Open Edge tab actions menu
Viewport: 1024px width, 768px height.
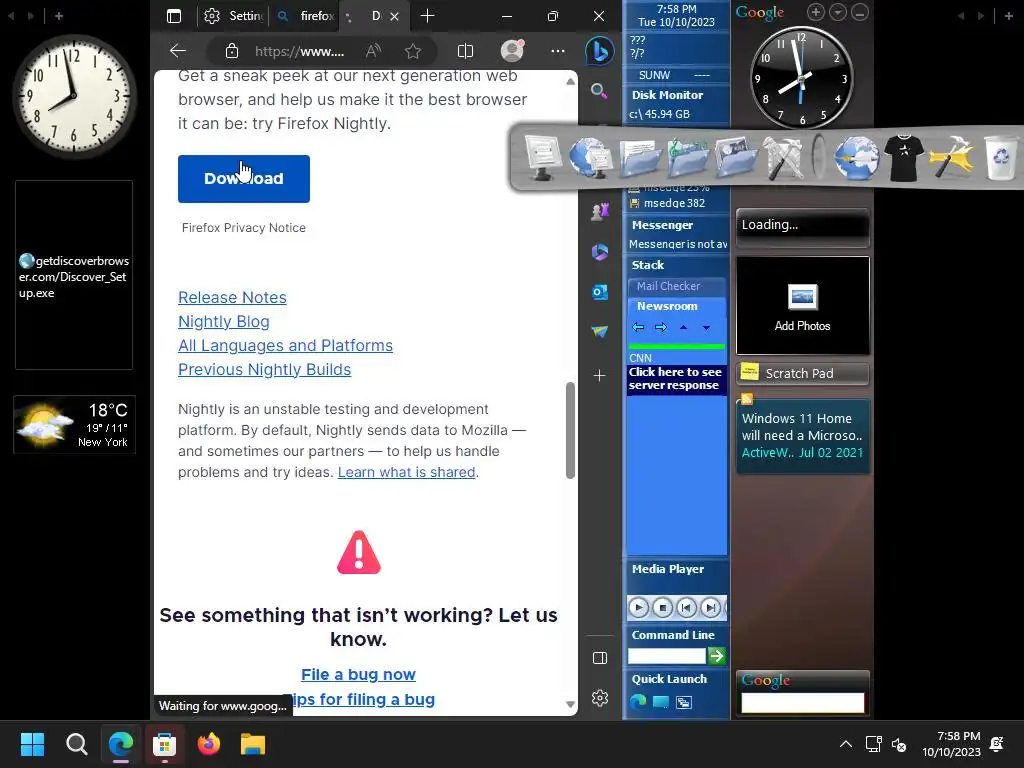click(x=174, y=16)
